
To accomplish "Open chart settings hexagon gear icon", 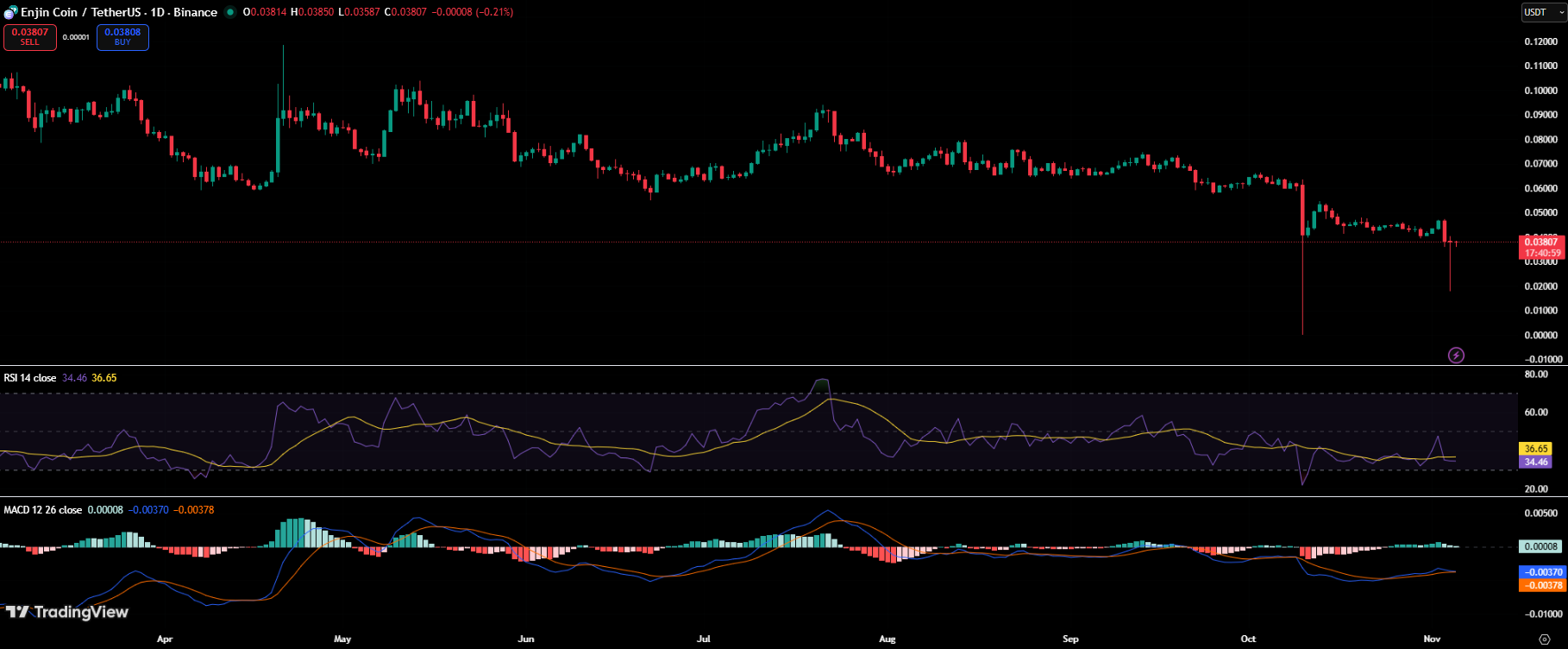I will click(1544, 640).
